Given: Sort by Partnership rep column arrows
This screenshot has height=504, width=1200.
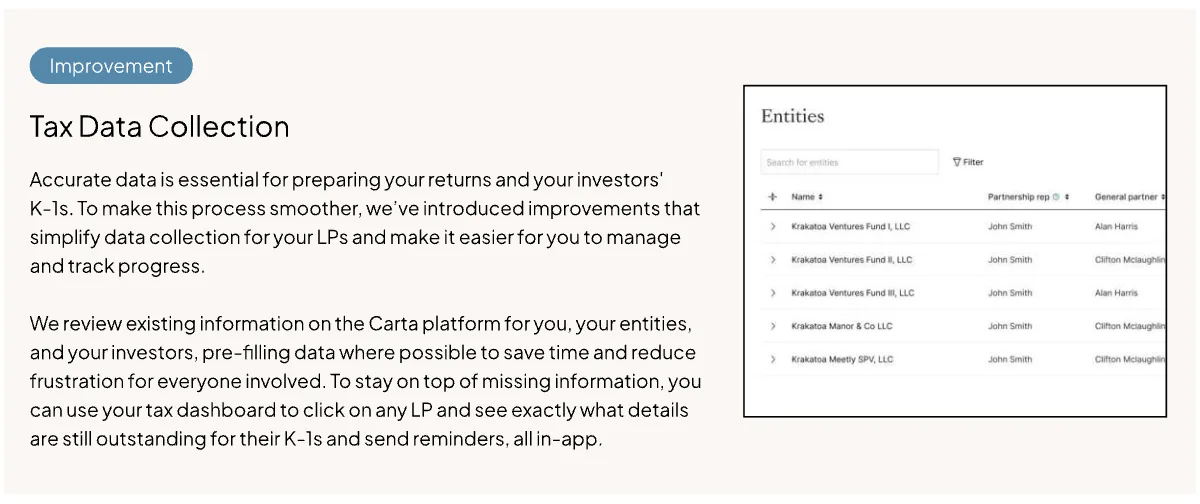Looking at the screenshot, I should pyautogui.click(x=1067, y=197).
